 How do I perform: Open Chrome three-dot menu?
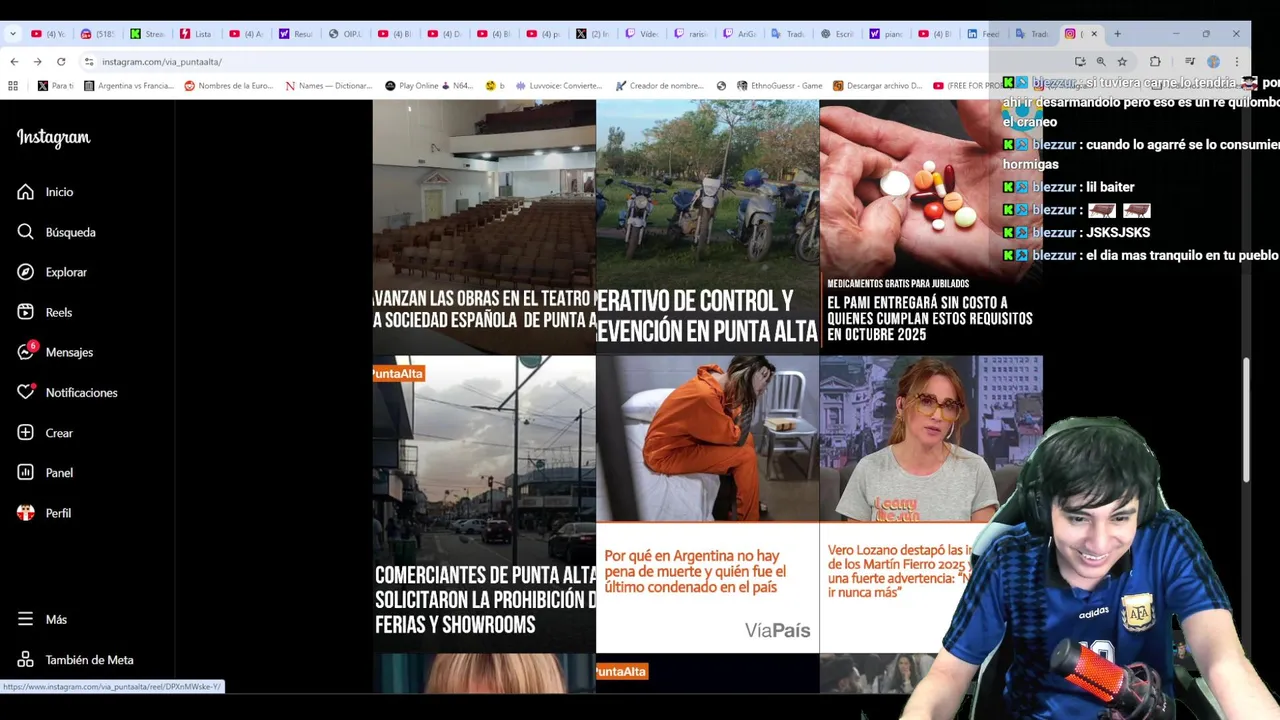click(x=1237, y=61)
